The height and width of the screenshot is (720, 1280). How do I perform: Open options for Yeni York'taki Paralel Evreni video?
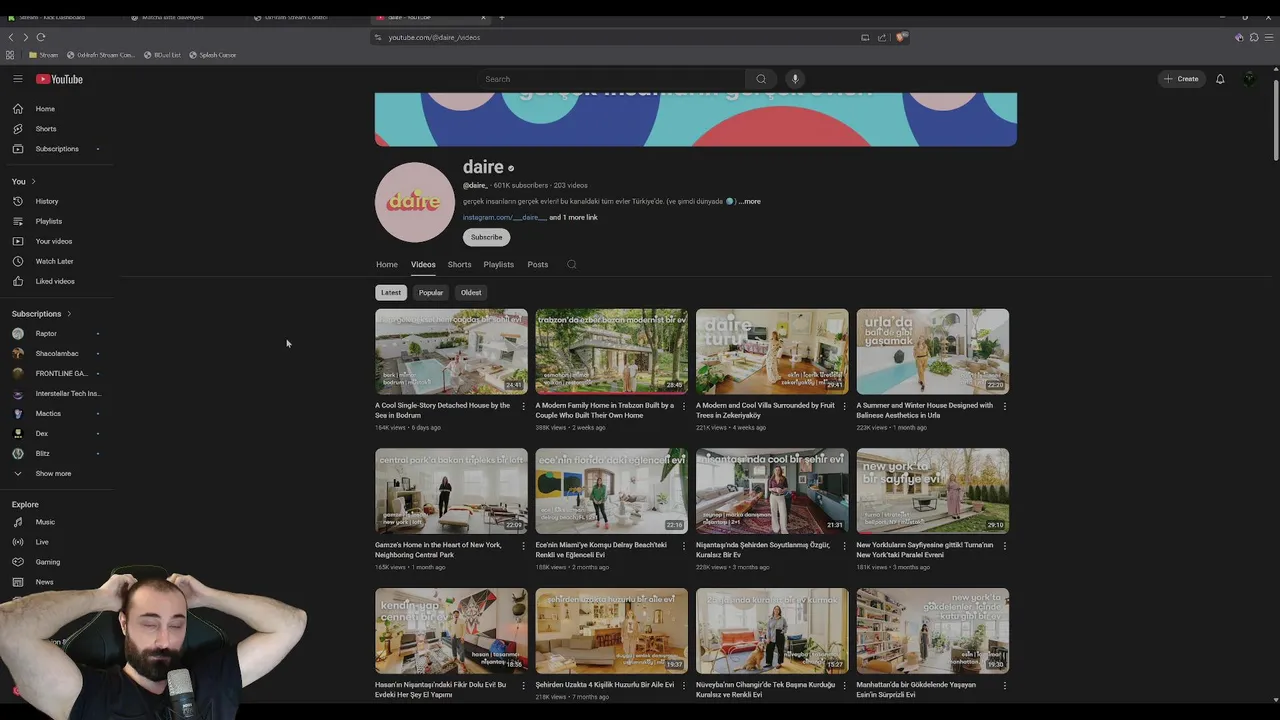1004,546
